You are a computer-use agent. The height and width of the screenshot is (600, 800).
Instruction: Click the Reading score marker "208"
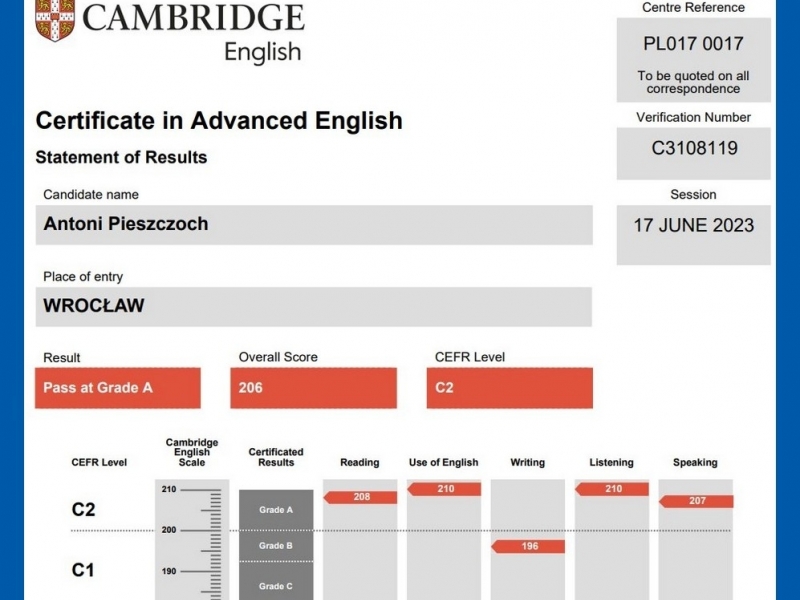[360, 497]
